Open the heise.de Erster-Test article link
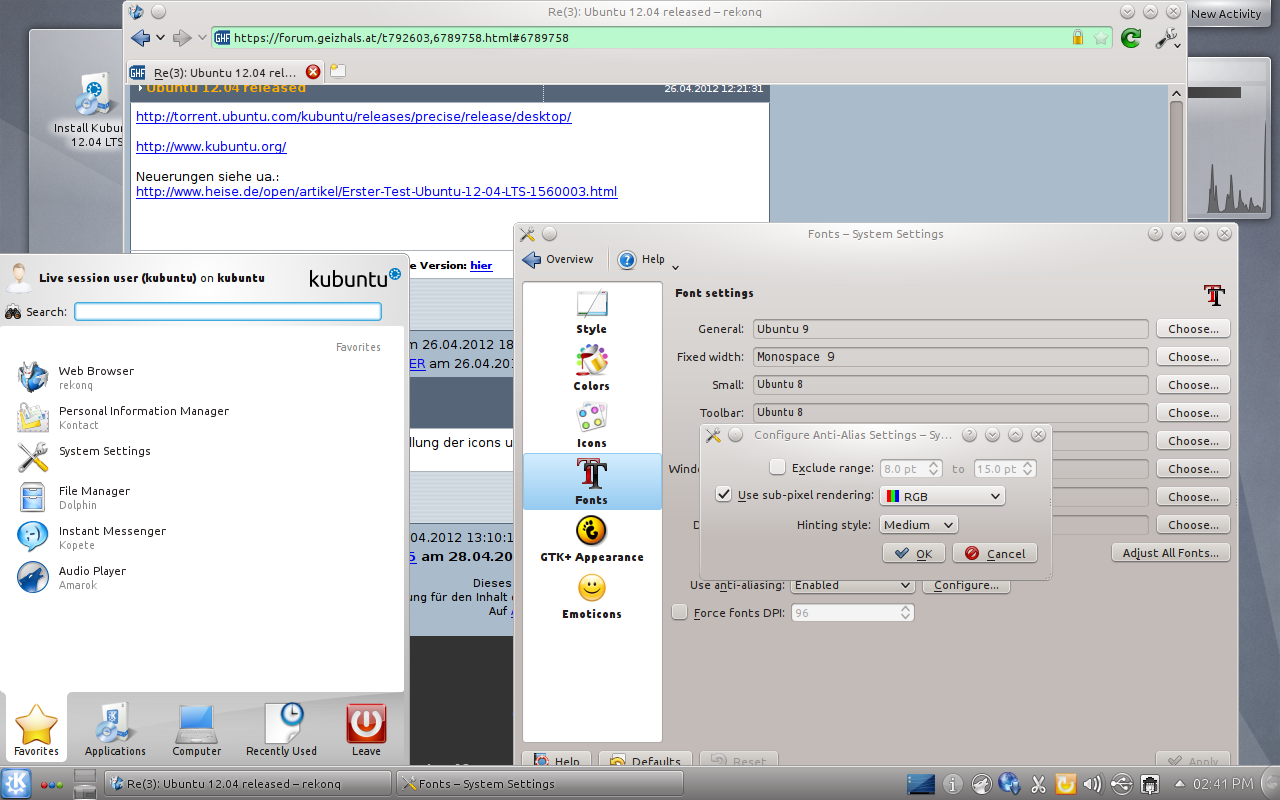The image size is (1280, 800). [x=377, y=192]
